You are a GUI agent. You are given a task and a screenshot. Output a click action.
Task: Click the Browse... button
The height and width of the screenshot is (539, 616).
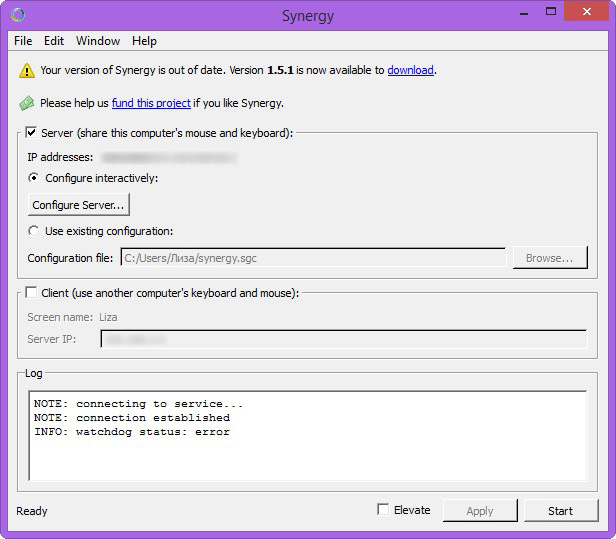(x=550, y=258)
